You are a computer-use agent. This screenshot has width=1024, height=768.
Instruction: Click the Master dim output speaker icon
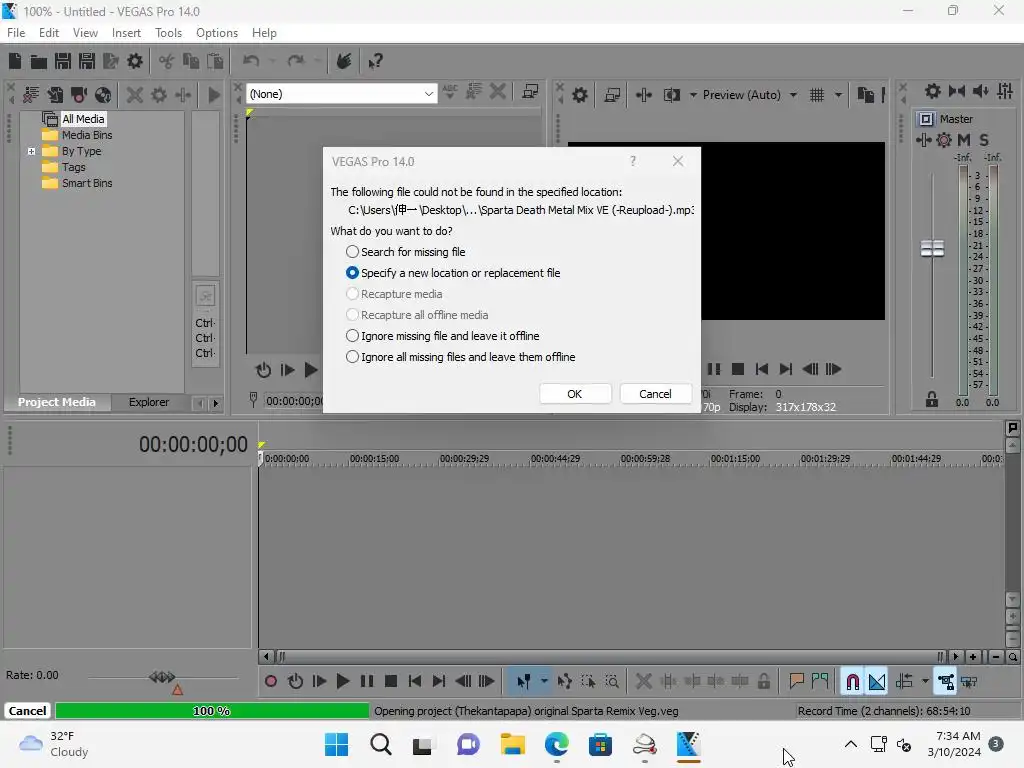coord(980,91)
